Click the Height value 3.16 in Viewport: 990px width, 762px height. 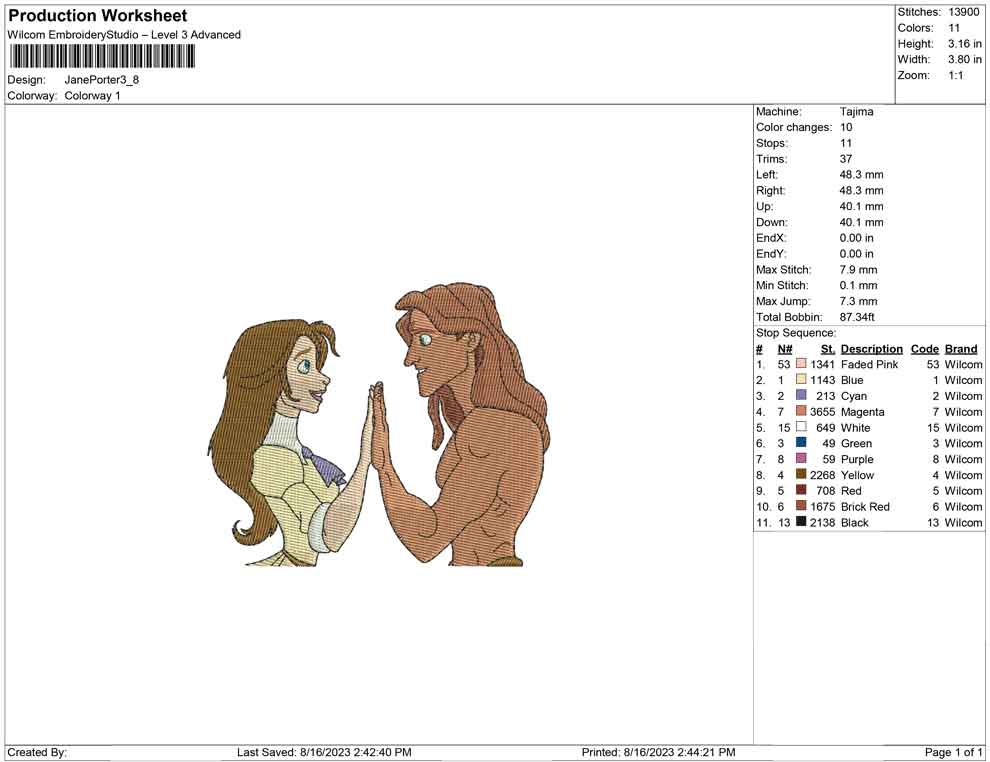point(964,44)
